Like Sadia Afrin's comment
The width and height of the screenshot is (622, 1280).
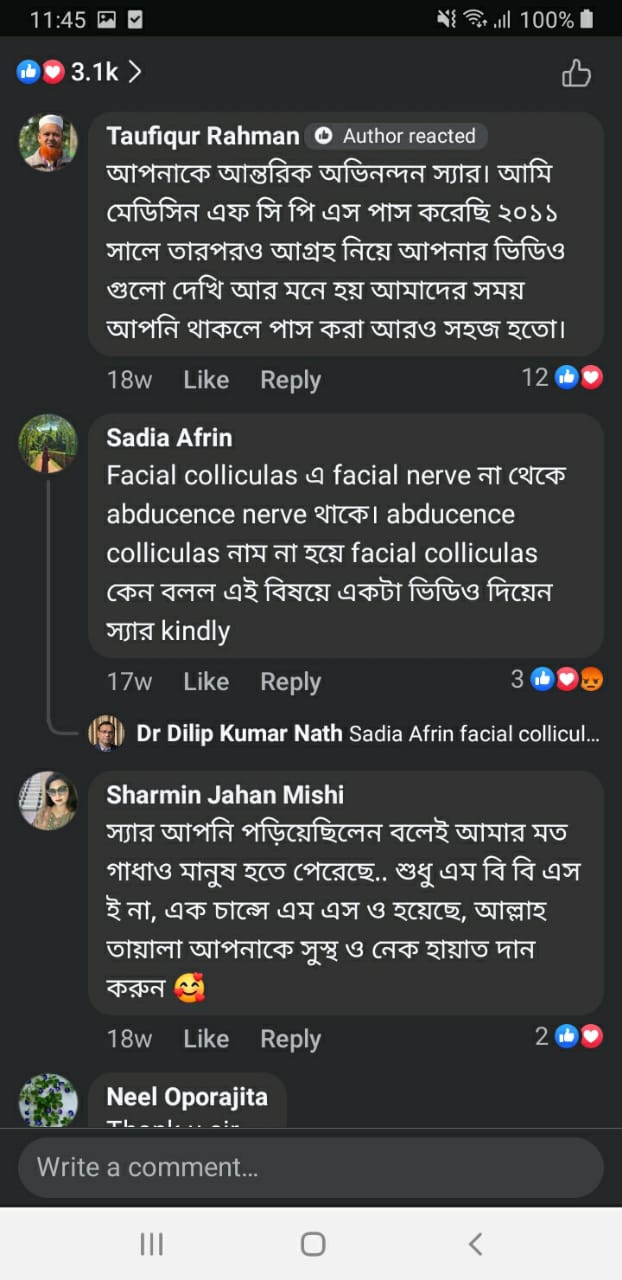pyautogui.click(x=206, y=682)
